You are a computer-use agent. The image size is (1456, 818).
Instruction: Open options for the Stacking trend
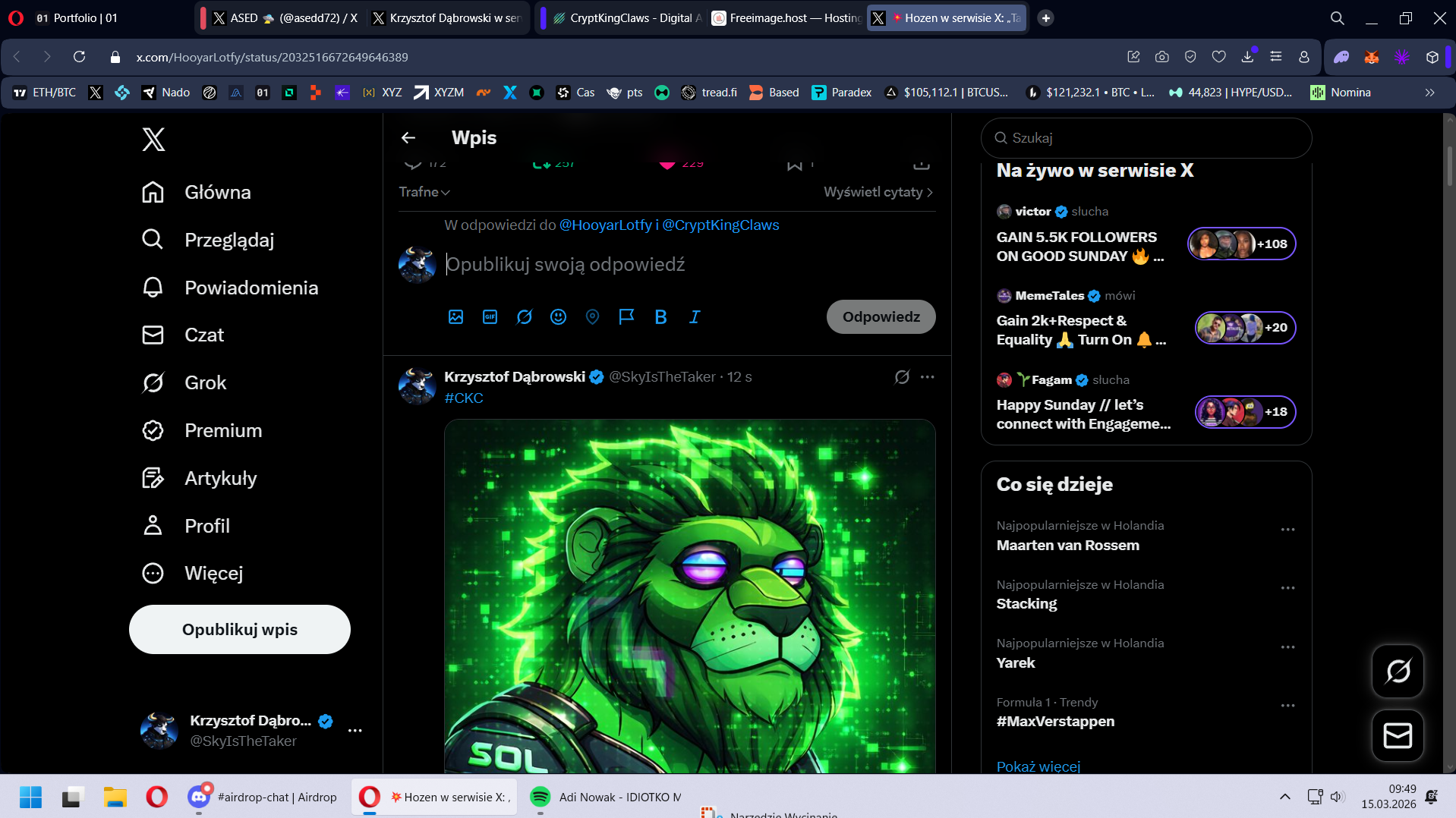coord(1287,588)
